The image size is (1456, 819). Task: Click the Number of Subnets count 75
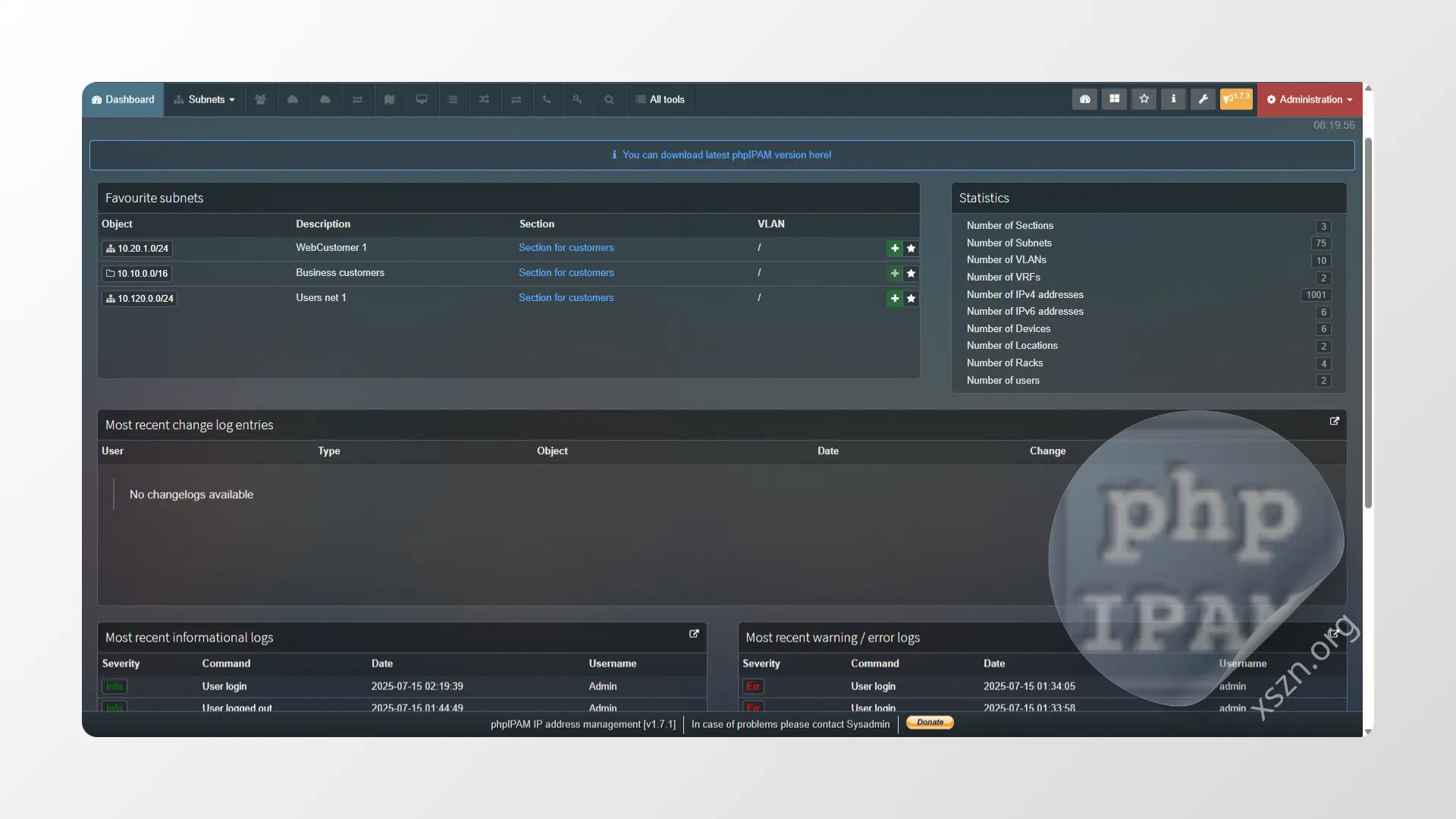click(1321, 243)
